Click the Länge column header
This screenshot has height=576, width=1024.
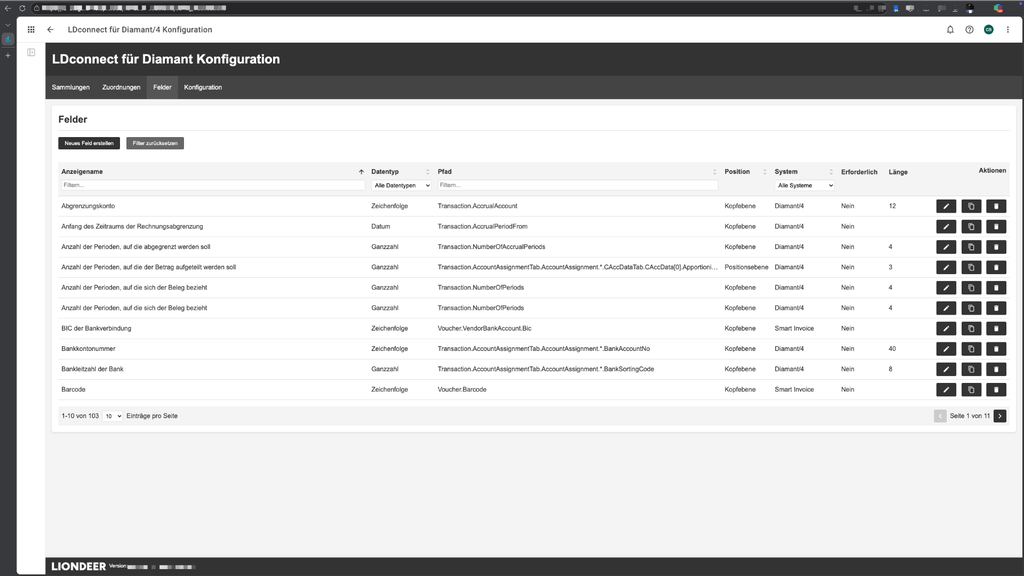(898, 172)
